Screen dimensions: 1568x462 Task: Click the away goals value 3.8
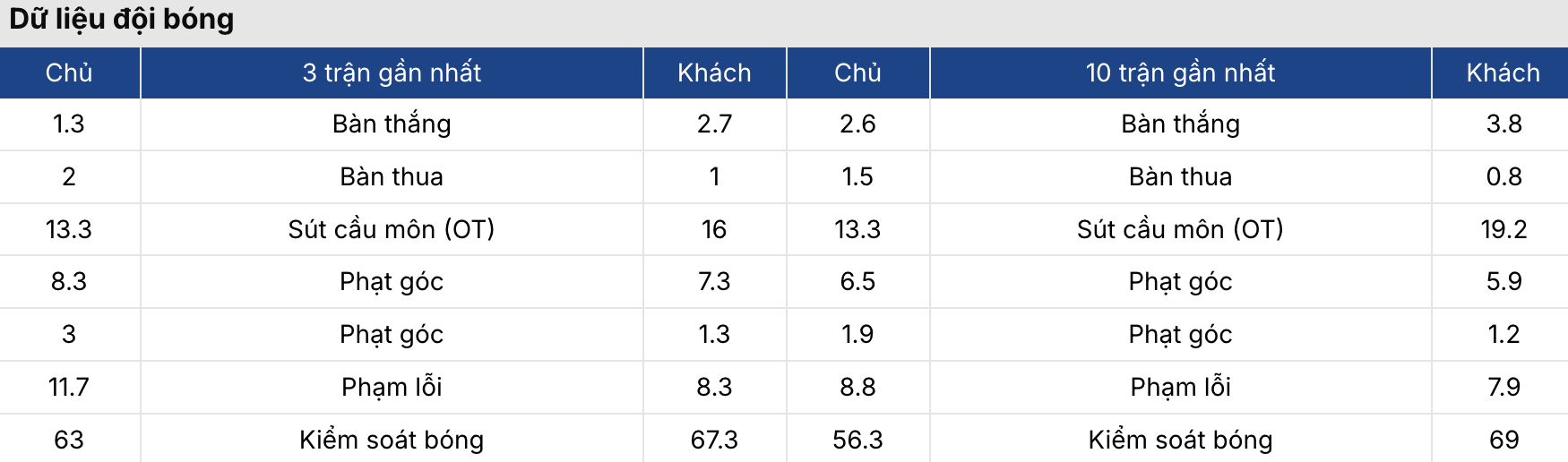click(x=1503, y=124)
